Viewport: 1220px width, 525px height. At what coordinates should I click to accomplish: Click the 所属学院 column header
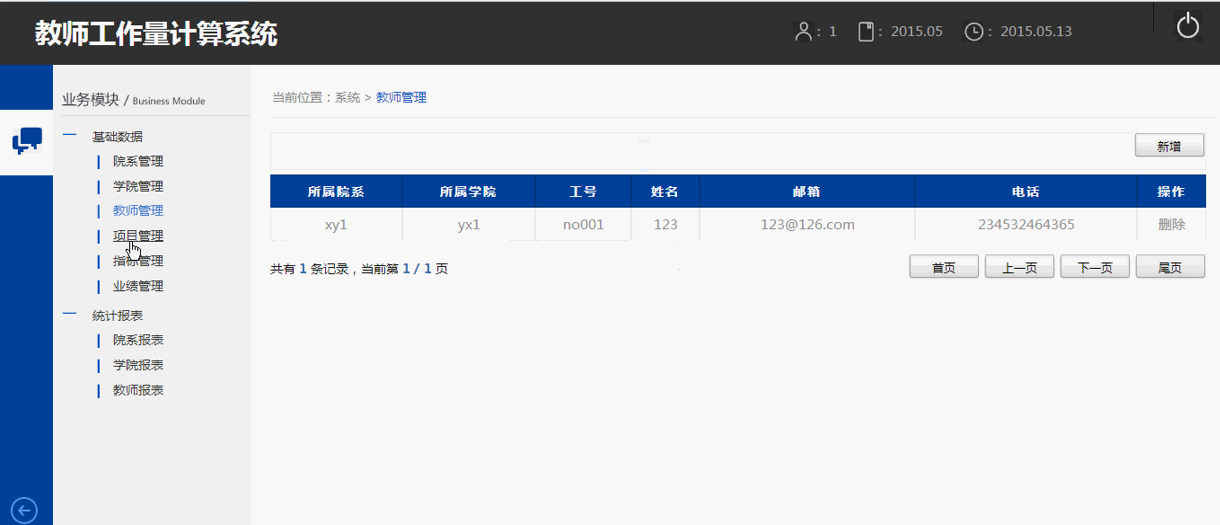468,191
